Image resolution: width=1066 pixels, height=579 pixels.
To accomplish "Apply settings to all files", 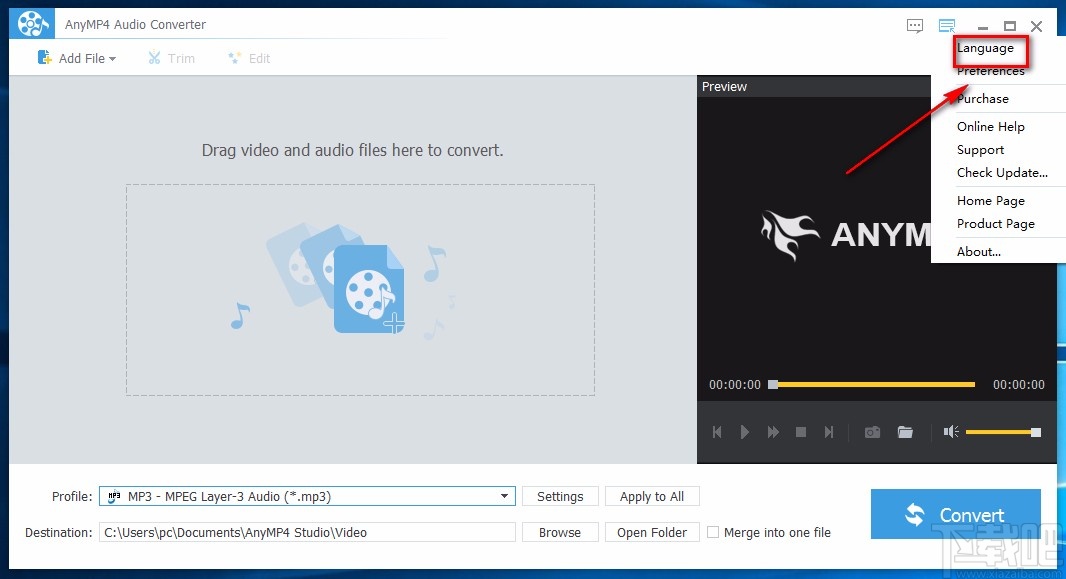I will [x=652, y=496].
